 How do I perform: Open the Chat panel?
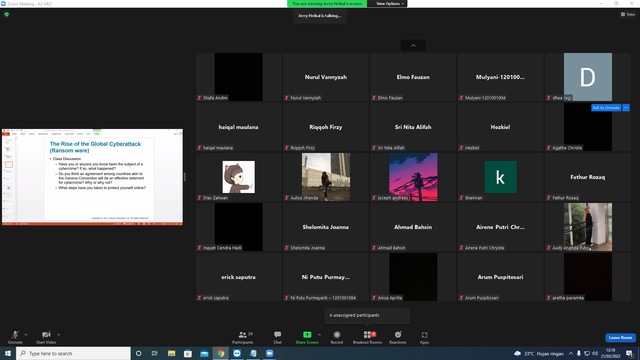pyautogui.click(x=278, y=337)
